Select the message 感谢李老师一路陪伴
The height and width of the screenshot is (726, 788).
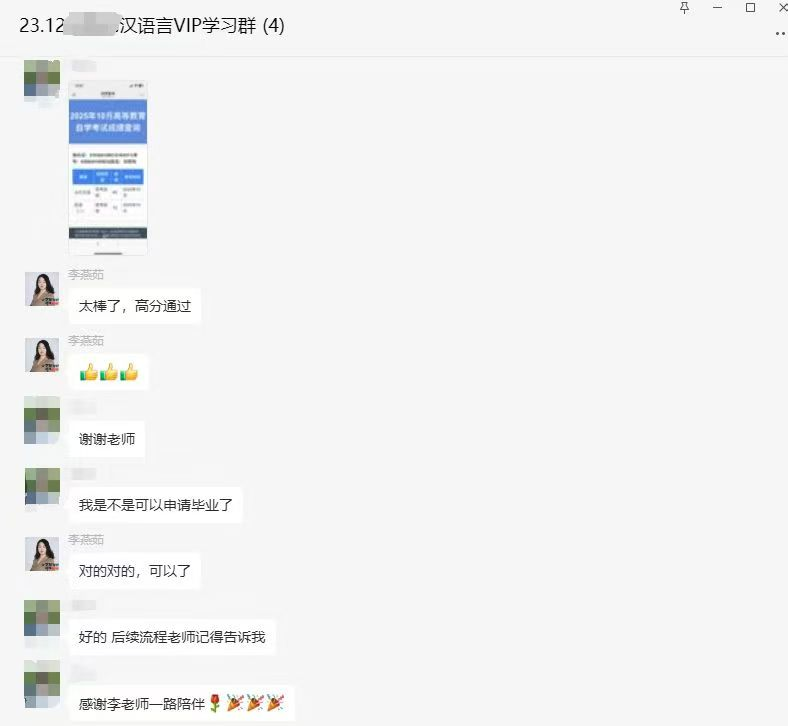[x=182, y=703]
